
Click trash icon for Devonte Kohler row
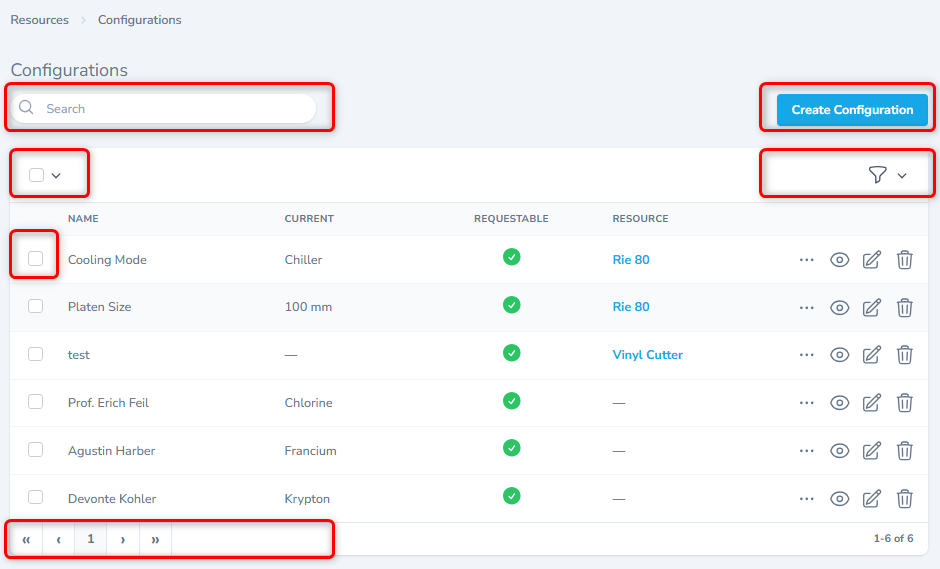904,499
